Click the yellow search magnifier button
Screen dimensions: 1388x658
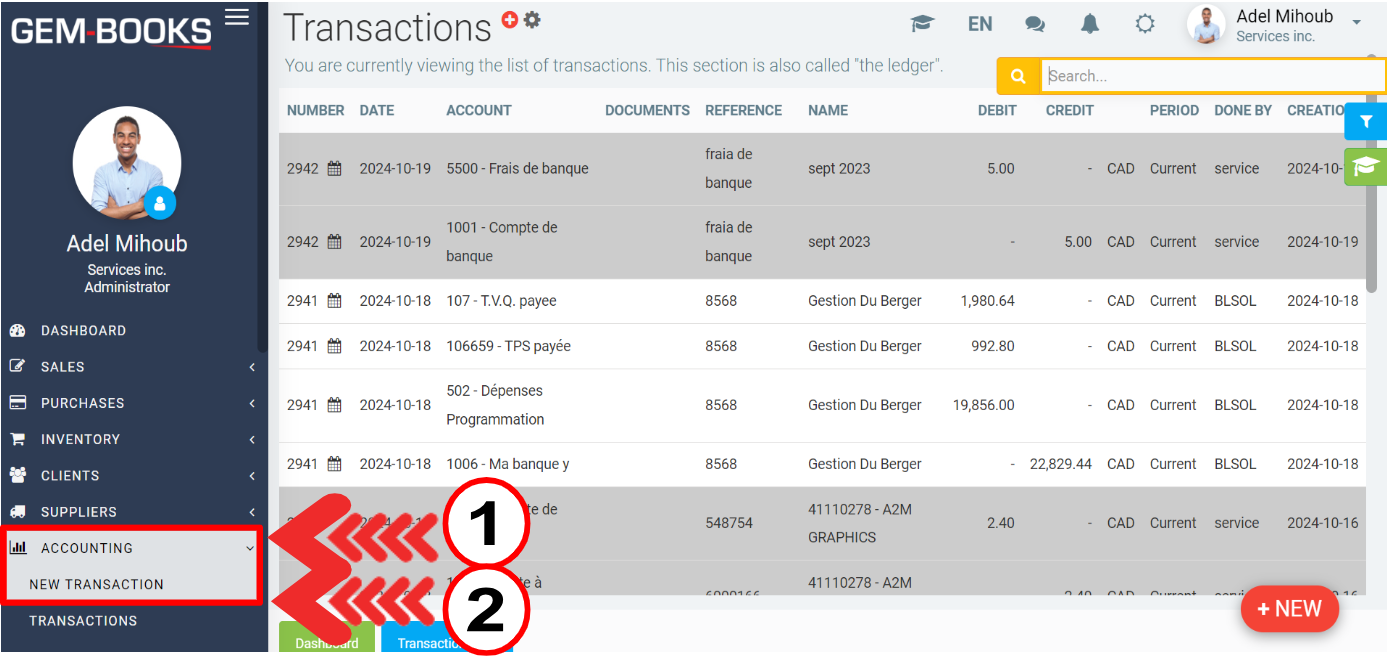coord(1018,76)
